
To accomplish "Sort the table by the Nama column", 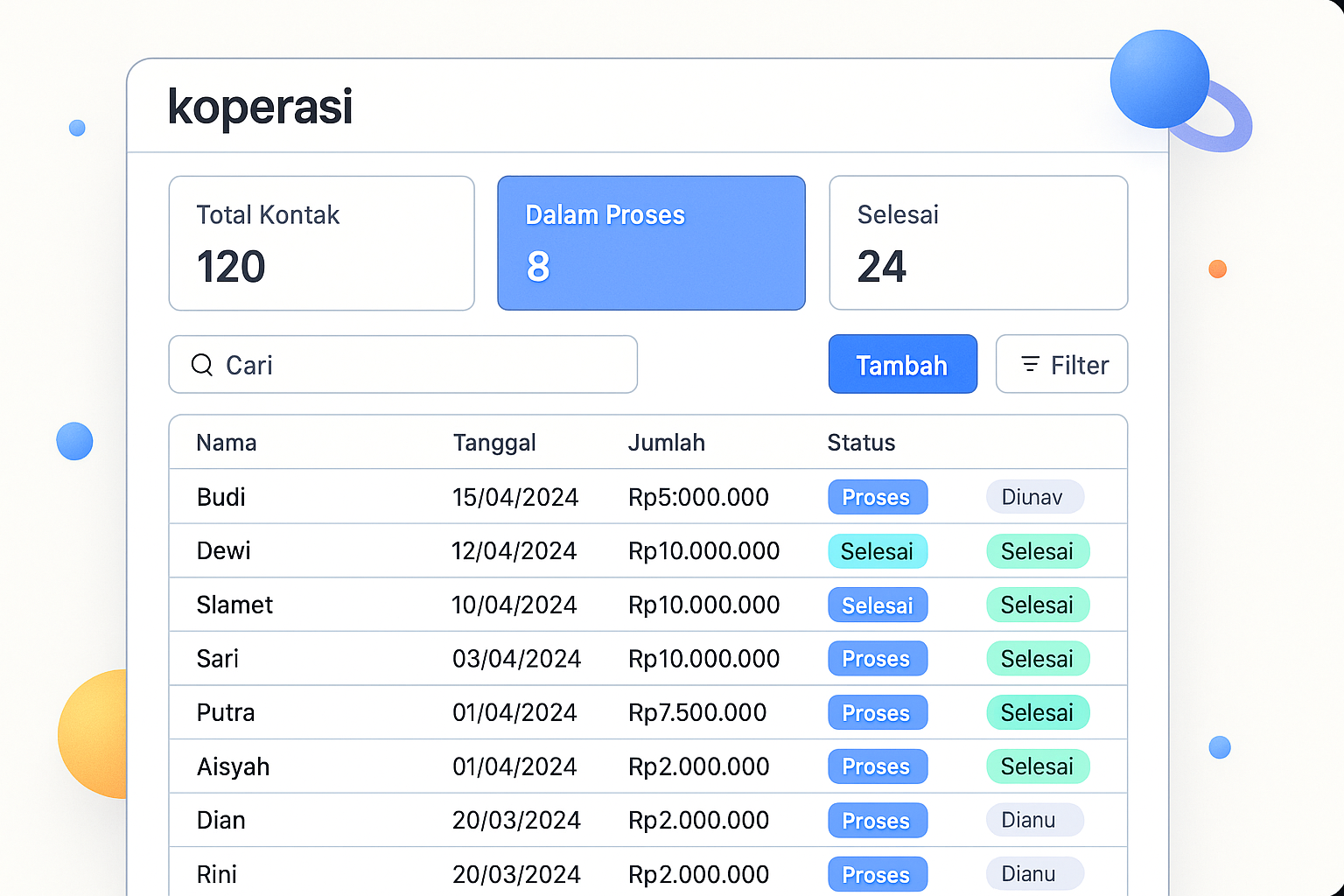I will click(x=226, y=443).
